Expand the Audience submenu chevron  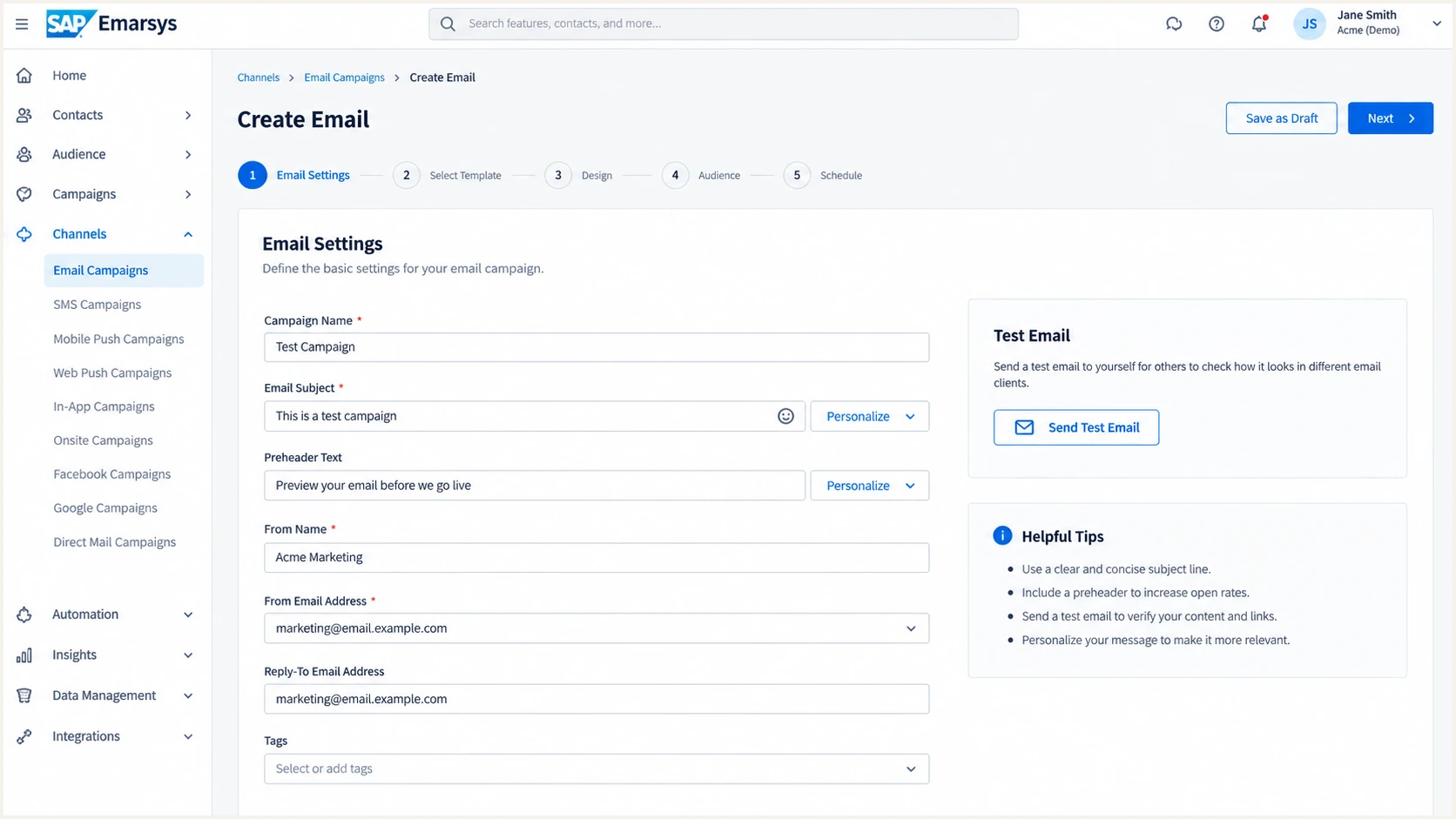click(x=188, y=155)
